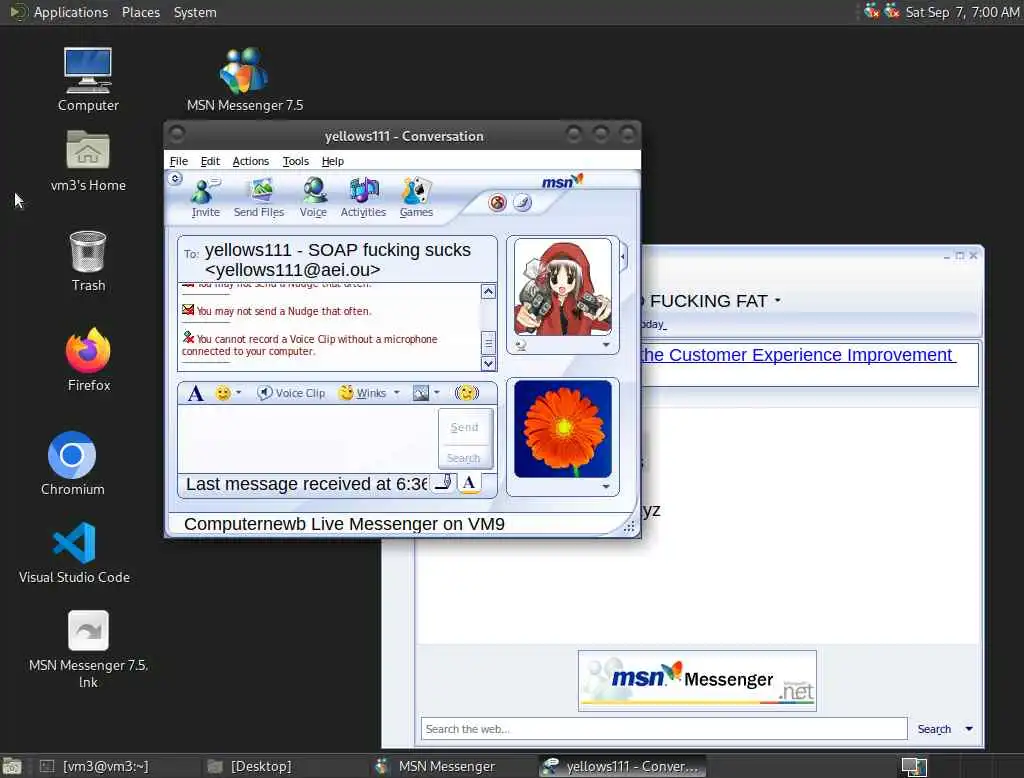The image size is (1024, 778).
Task: Open the Help menu
Action: point(332,161)
